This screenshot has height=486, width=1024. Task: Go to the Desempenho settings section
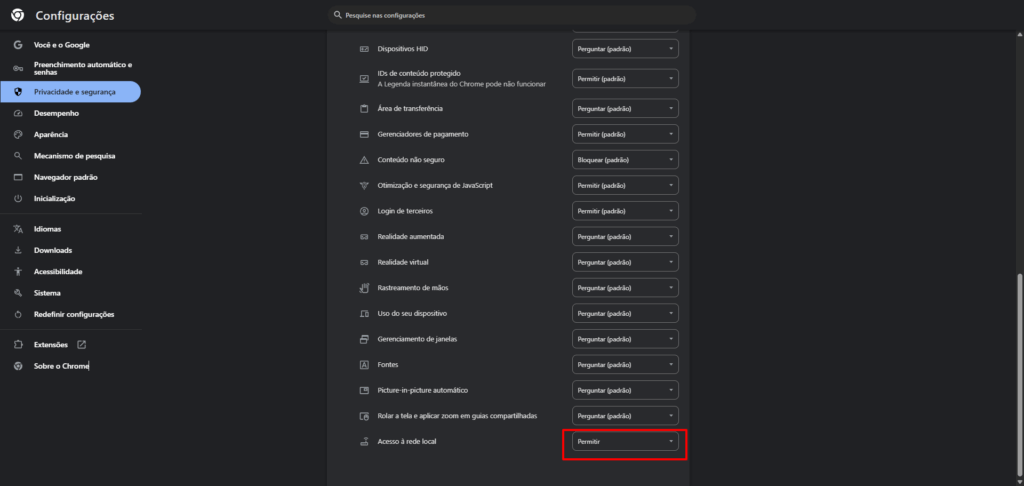click(x=56, y=113)
